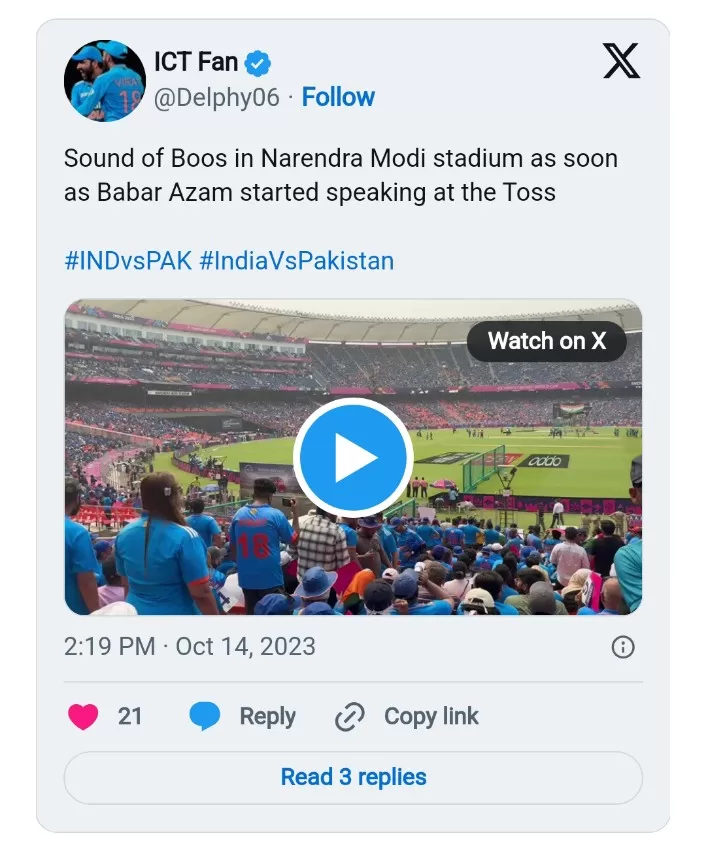Click the like count 21
The height and width of the screenshot is (845, 706).
pyautogui.click(x=130, y=717)
